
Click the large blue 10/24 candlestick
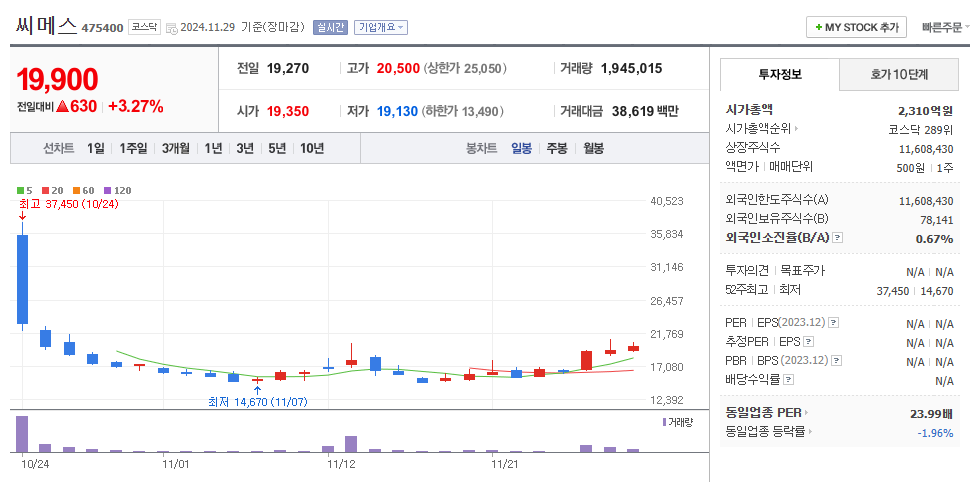[22, 279]
